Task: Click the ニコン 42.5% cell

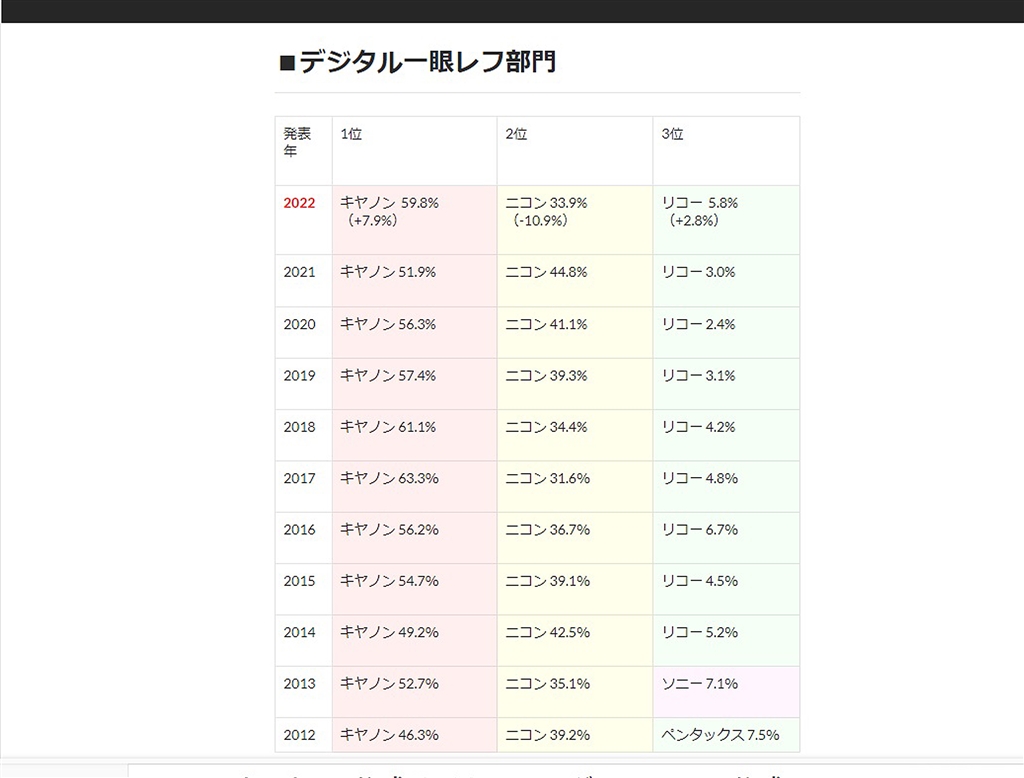Action: (x=547, y=633)
